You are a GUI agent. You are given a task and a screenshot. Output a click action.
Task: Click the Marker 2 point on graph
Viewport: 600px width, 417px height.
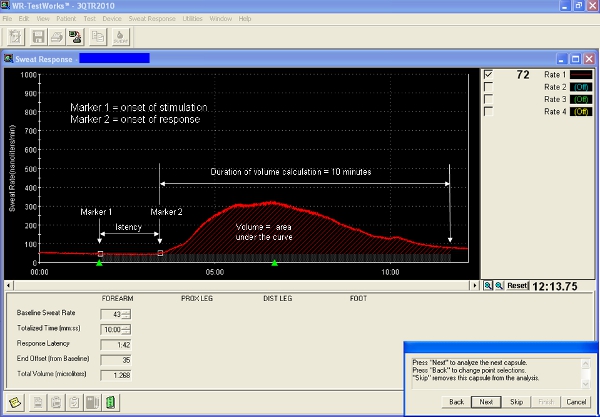(160, 253)
